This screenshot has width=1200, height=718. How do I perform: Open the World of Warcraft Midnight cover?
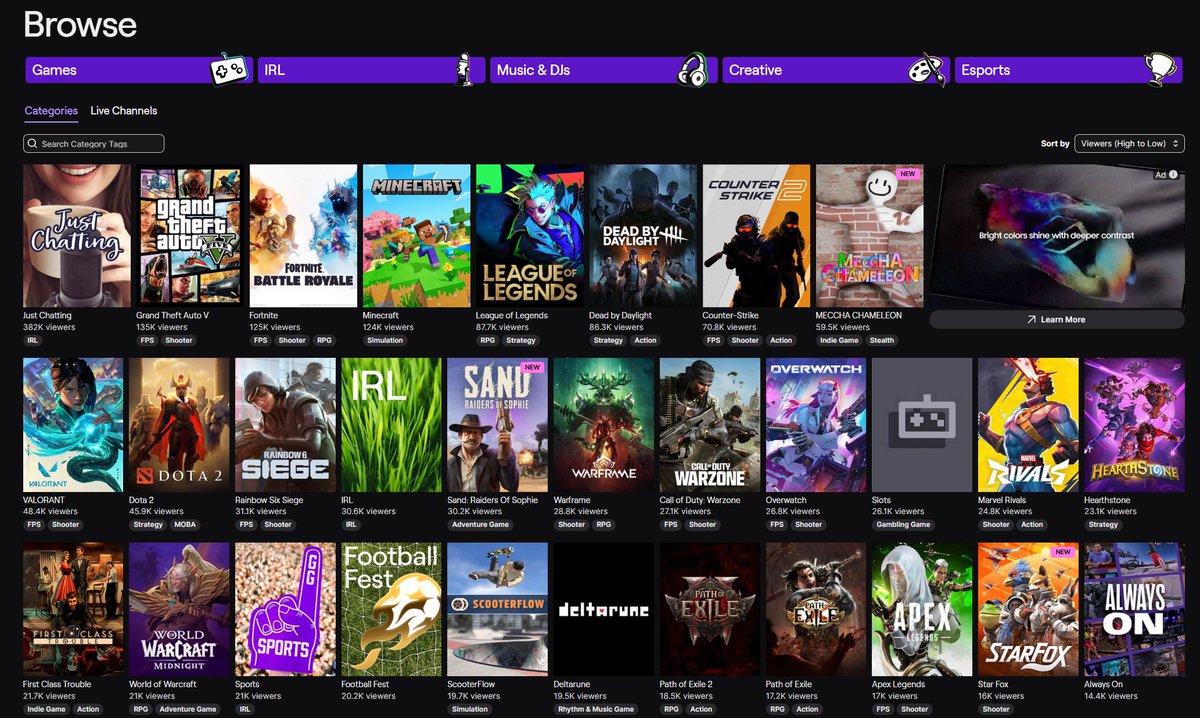point(179,610)
